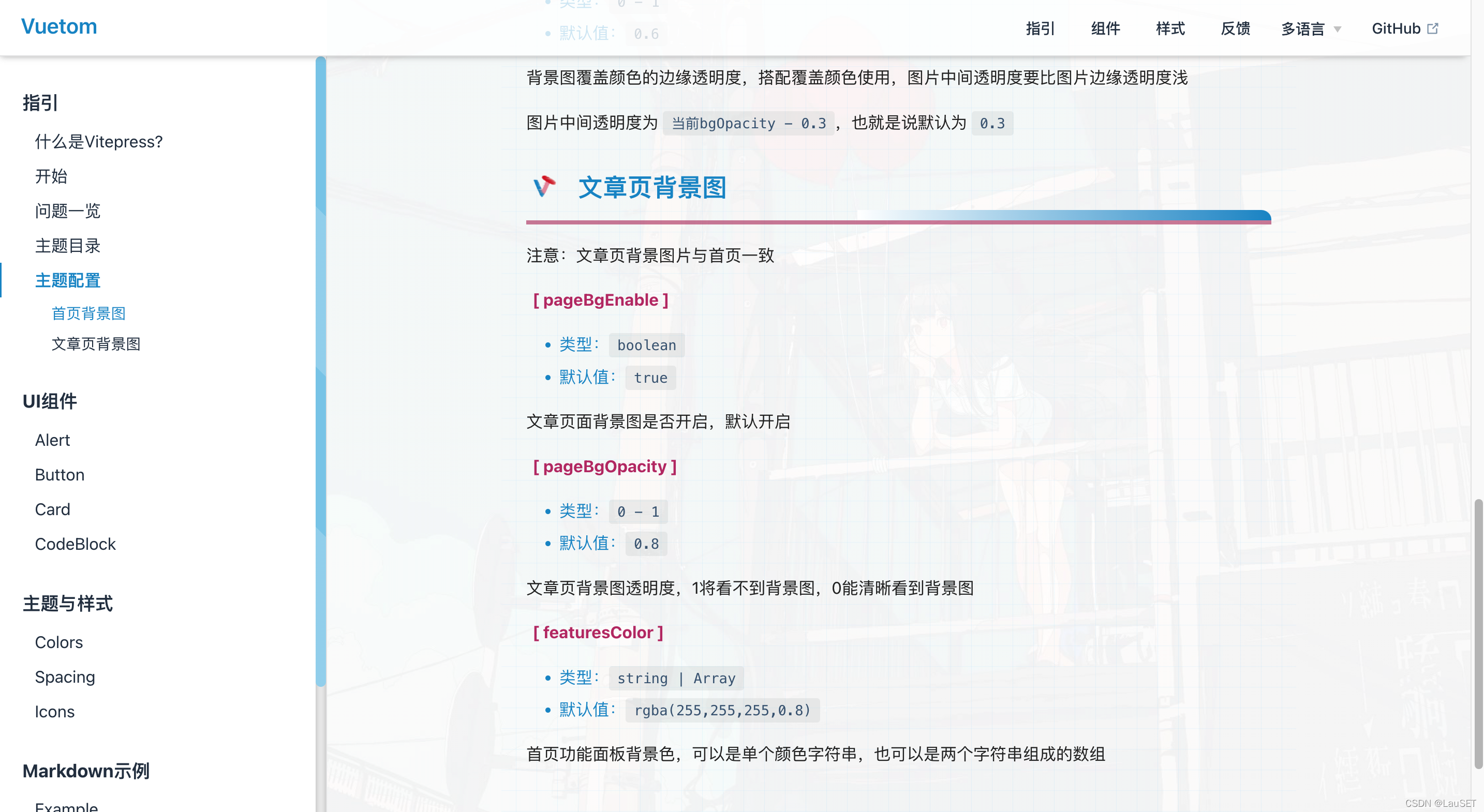1484x812 pixels.
Task: Open the Card component page
Action: coord(52,509)
